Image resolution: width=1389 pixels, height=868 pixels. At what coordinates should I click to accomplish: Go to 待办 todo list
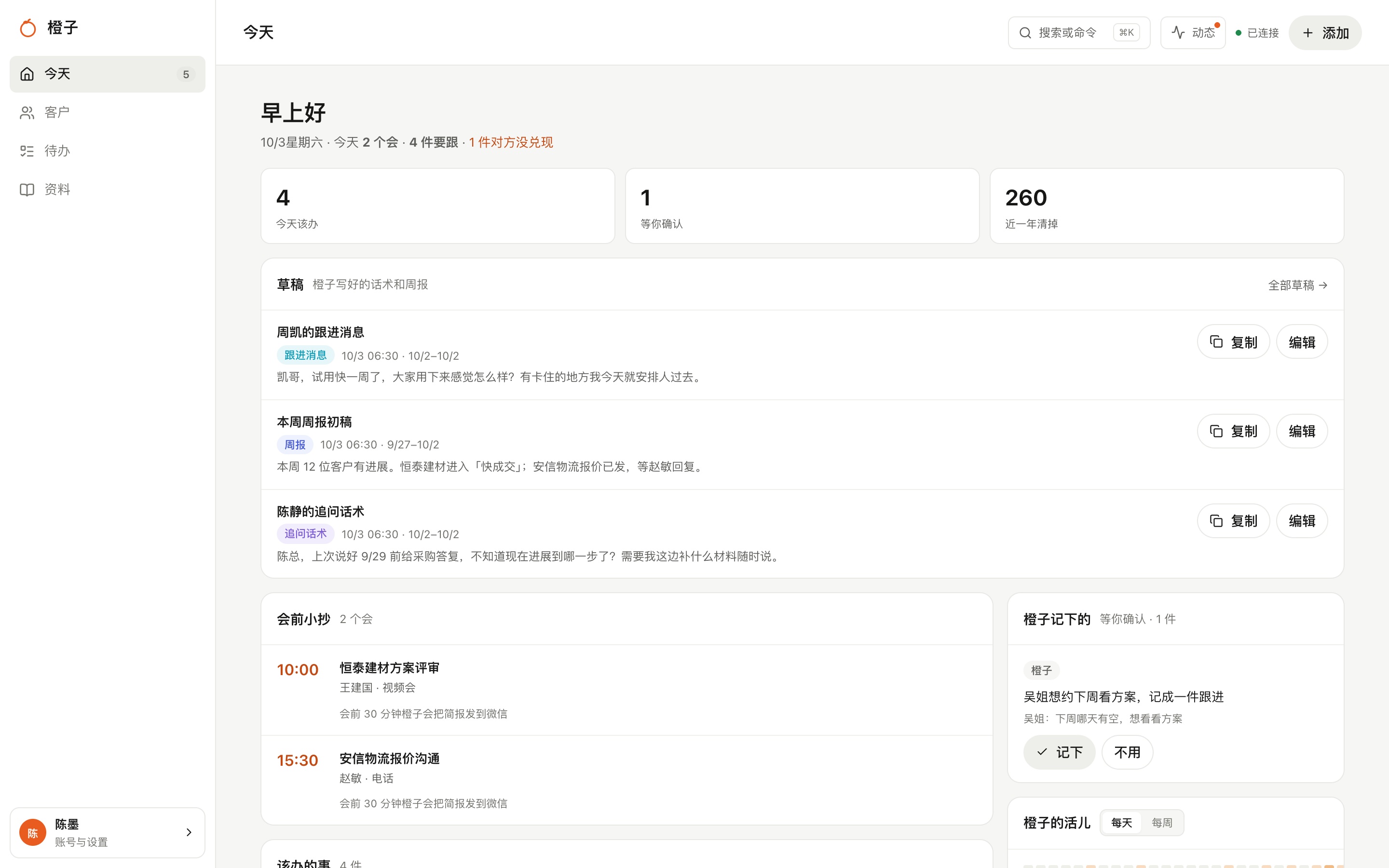[108, 151]
